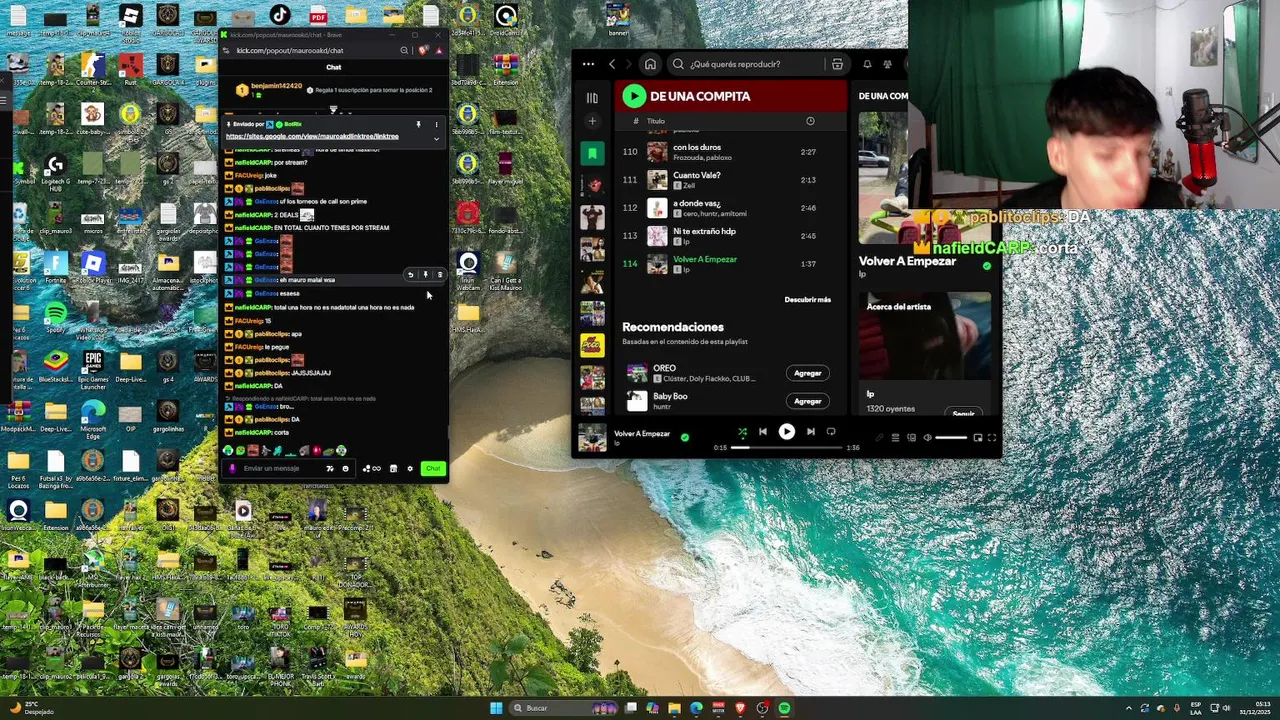Viewport: 1280px width, 720px height.
Task: Sort by duration clock column header
Action: [x=810, y=121]
